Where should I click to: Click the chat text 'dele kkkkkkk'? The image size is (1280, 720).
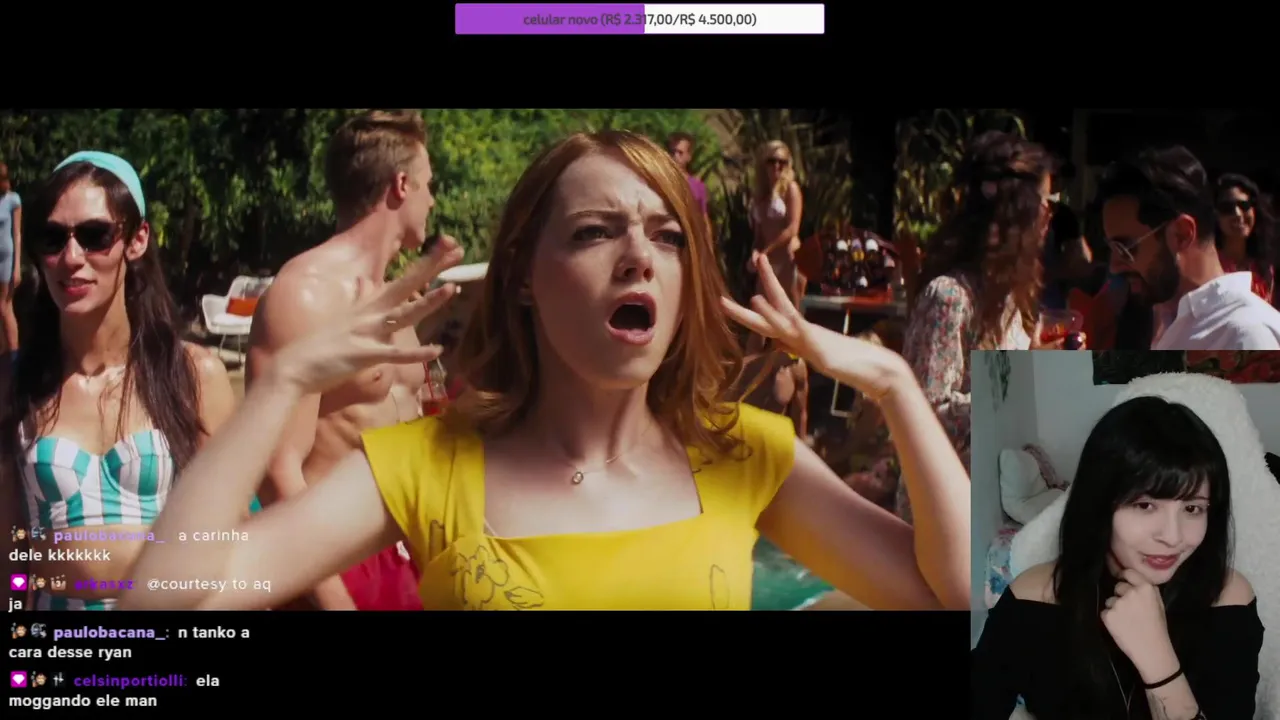point(60,555)
